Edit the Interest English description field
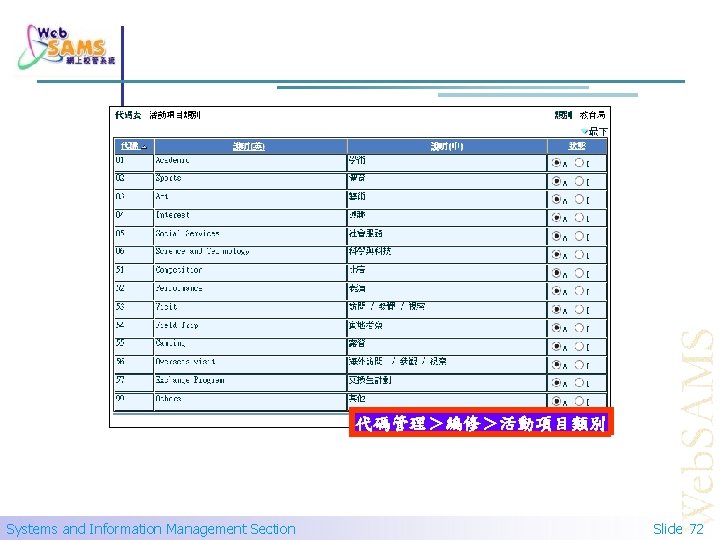This screenshot has height=540, width=720. (250, 218)
